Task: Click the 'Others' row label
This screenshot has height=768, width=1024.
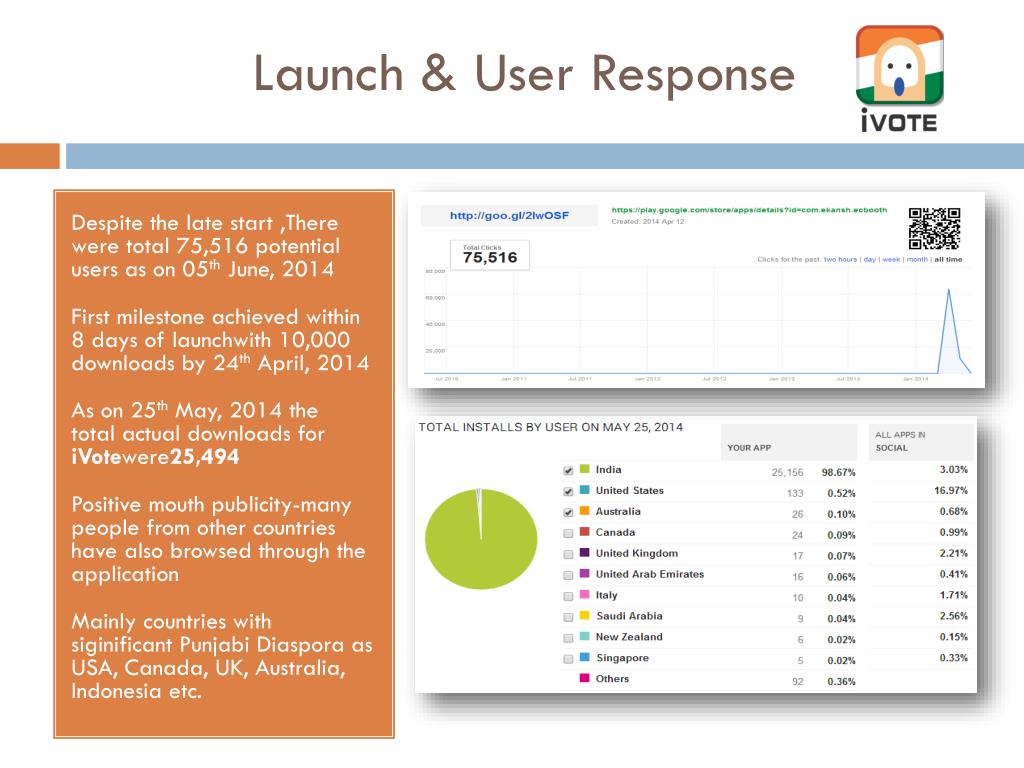Action: (612, 679)
